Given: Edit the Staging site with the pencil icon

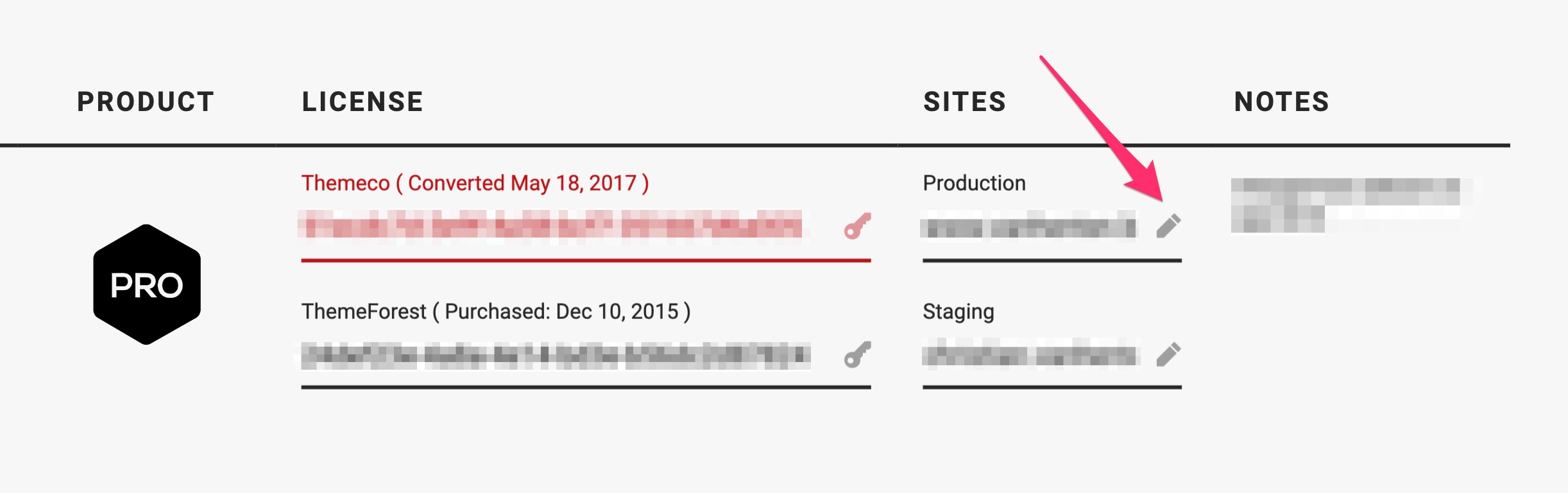Looking at the screenshot, I should (x=1168, y=354).
